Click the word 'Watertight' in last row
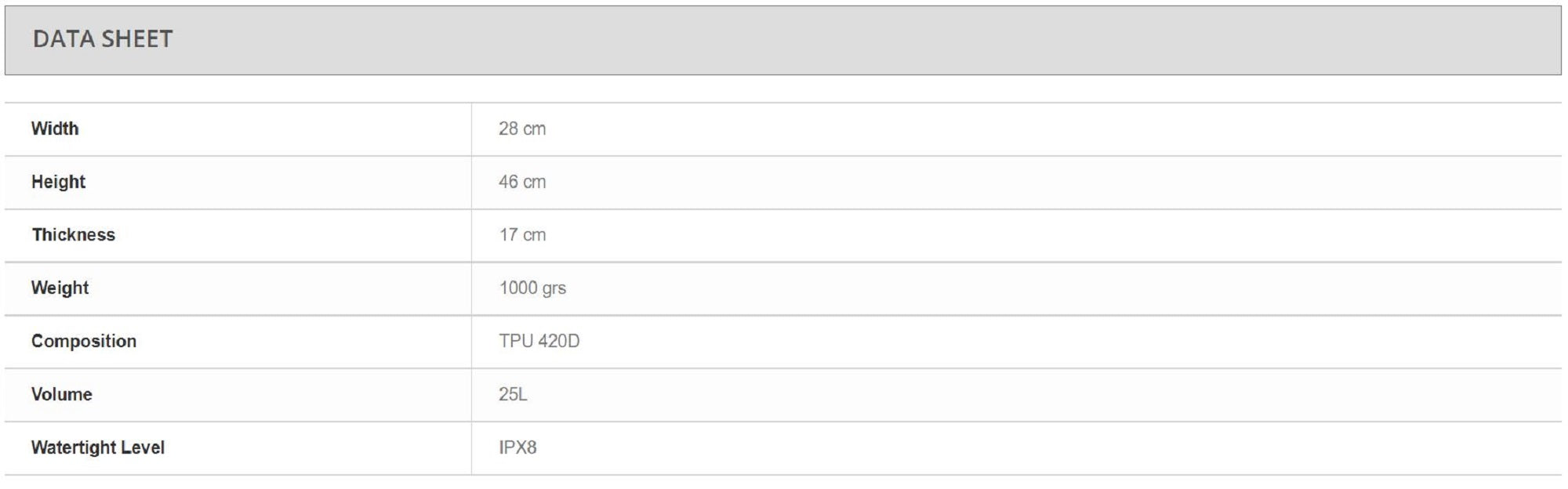The image size is (1568, 489). pyautogui.click(x=73, y=448)
